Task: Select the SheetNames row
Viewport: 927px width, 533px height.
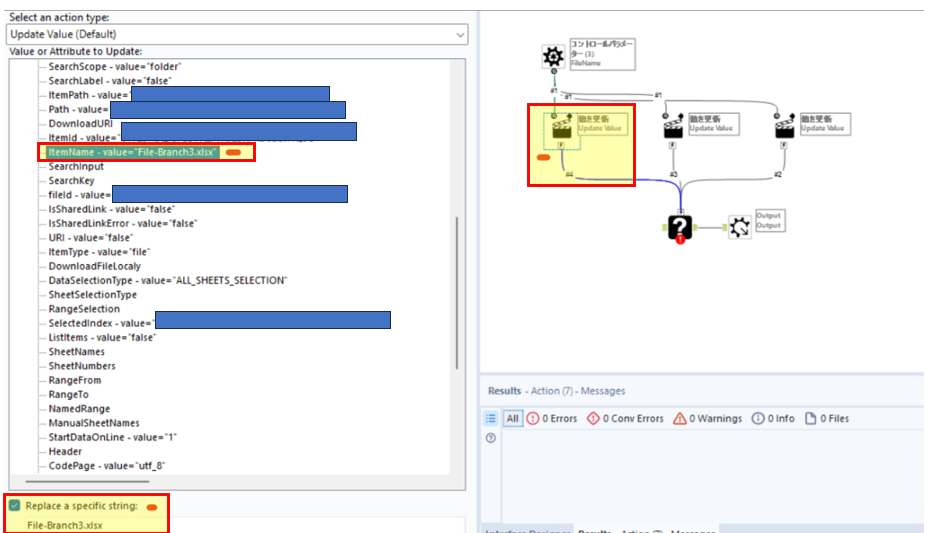Action: click(76, 352)
